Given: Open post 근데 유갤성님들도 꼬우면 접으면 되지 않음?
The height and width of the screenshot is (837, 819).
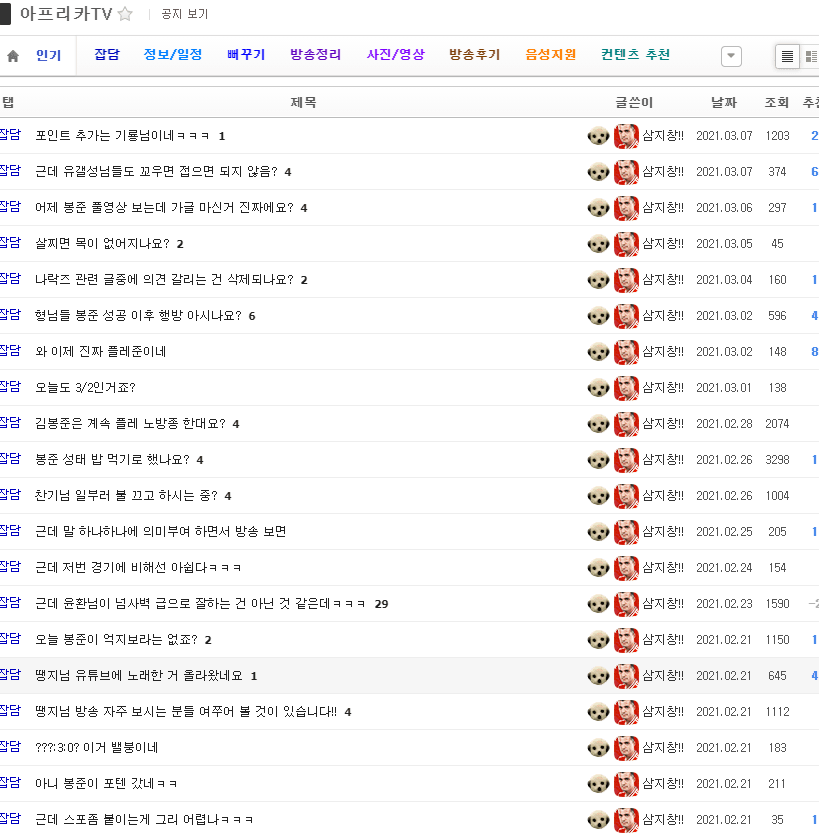Looking at the screenshot, I should pos(156,171).
